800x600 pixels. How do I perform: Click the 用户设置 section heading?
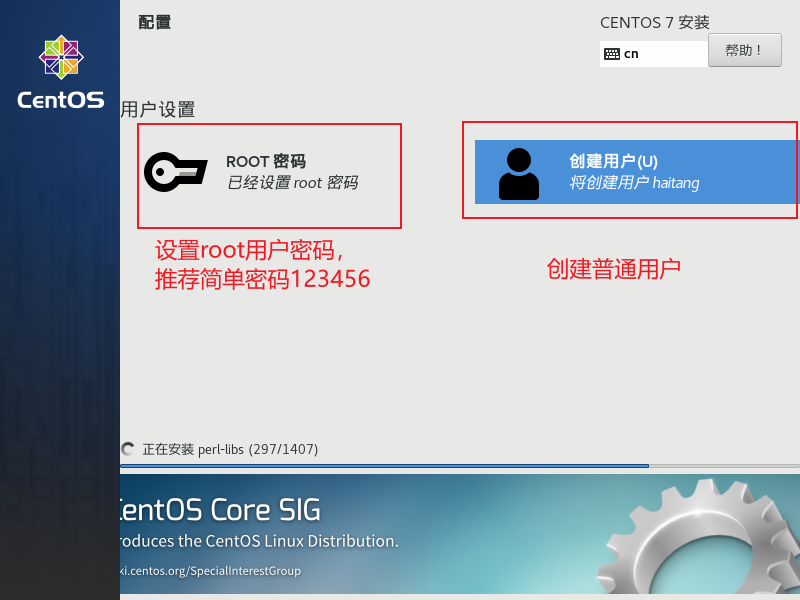point(158,110)
